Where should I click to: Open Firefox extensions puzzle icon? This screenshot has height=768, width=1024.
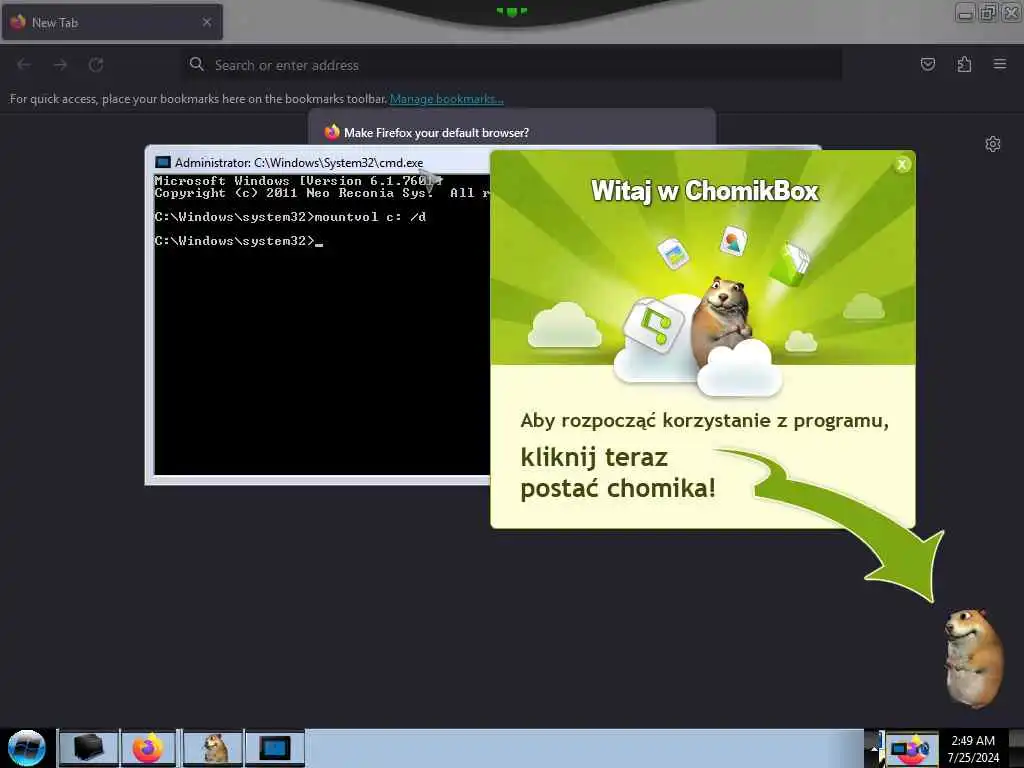[x=964, y=64]
